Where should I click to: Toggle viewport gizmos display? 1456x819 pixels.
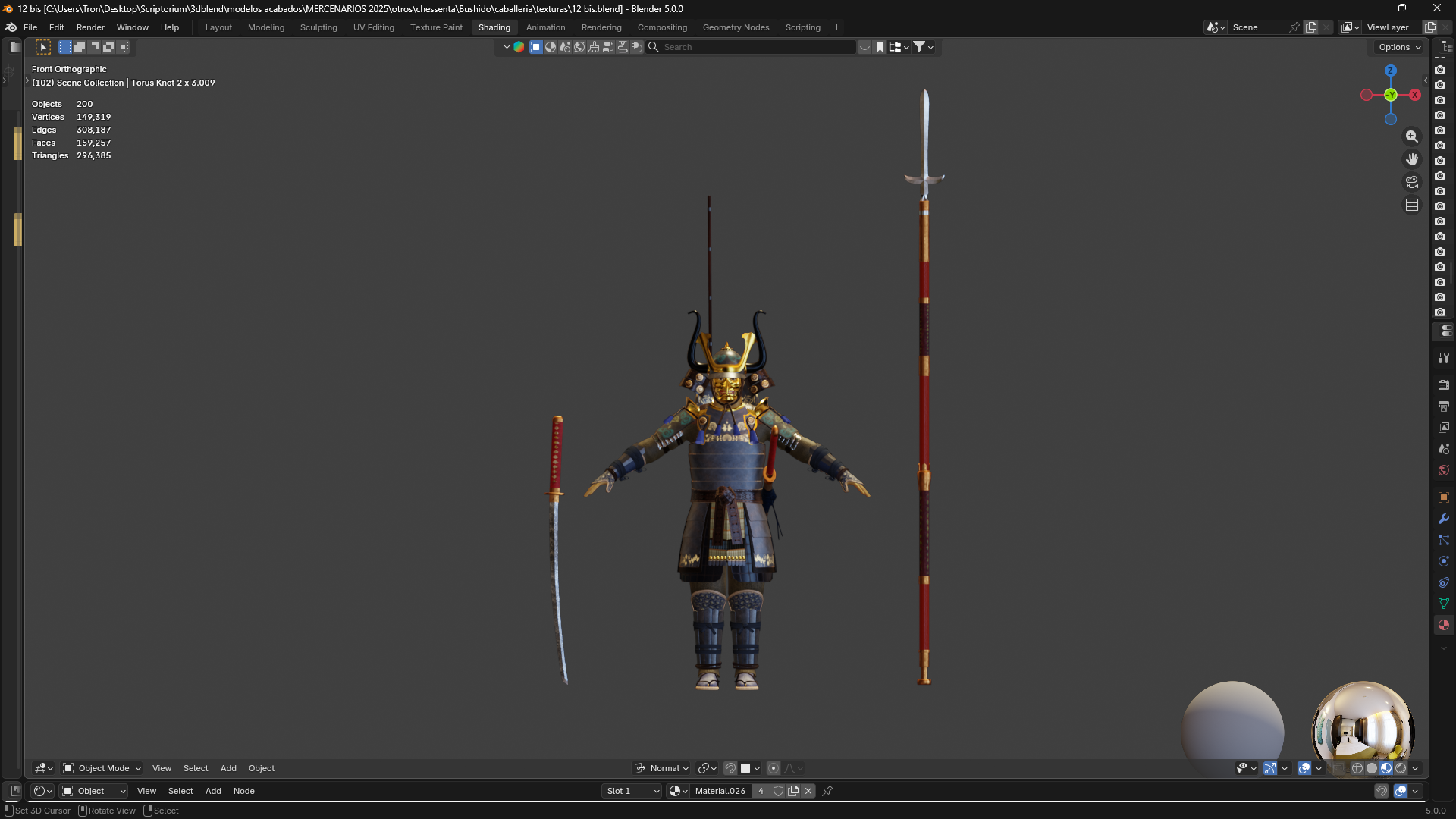coord(1270,768)
